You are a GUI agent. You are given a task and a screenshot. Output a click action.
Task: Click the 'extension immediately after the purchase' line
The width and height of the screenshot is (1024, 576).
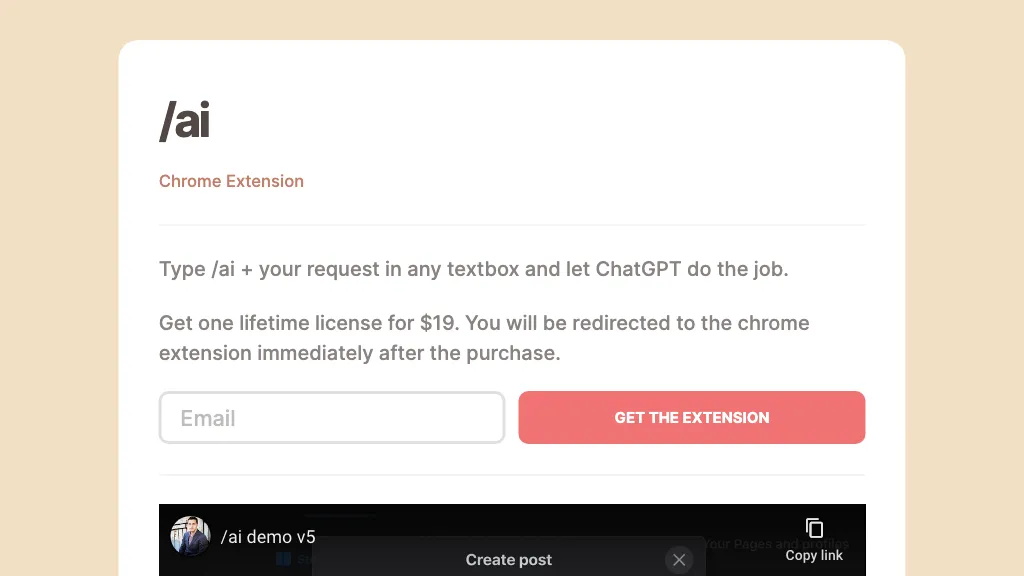pyautogui.click(x=359, y=353)
